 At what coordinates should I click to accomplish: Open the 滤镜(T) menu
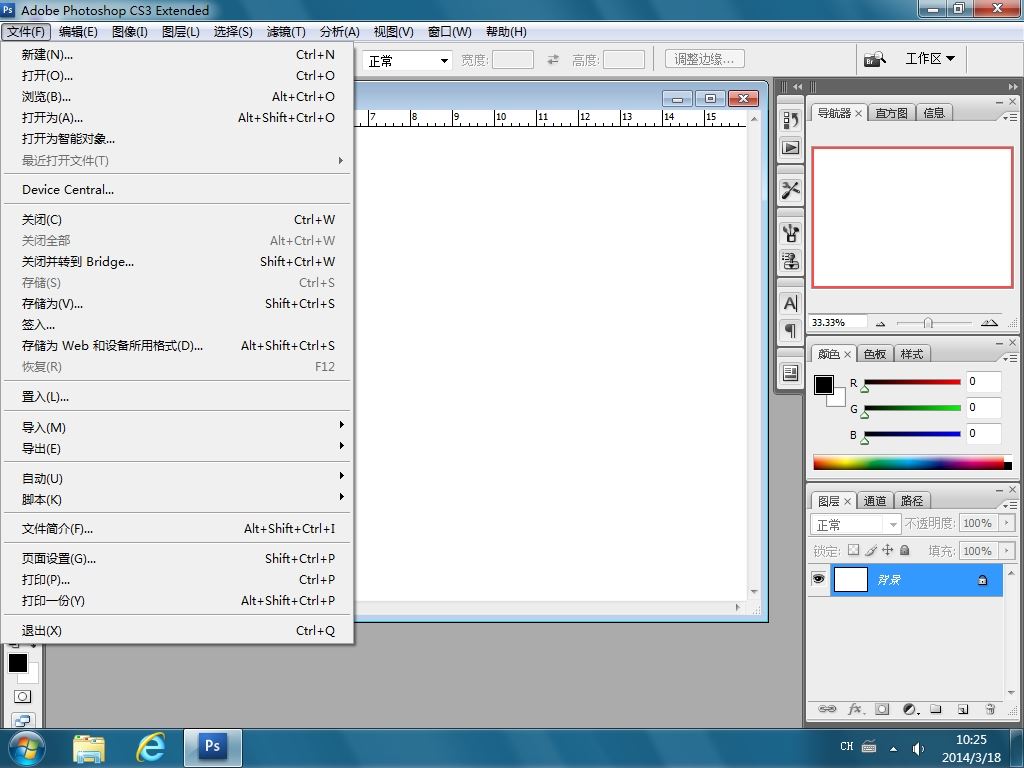[285, 31]
